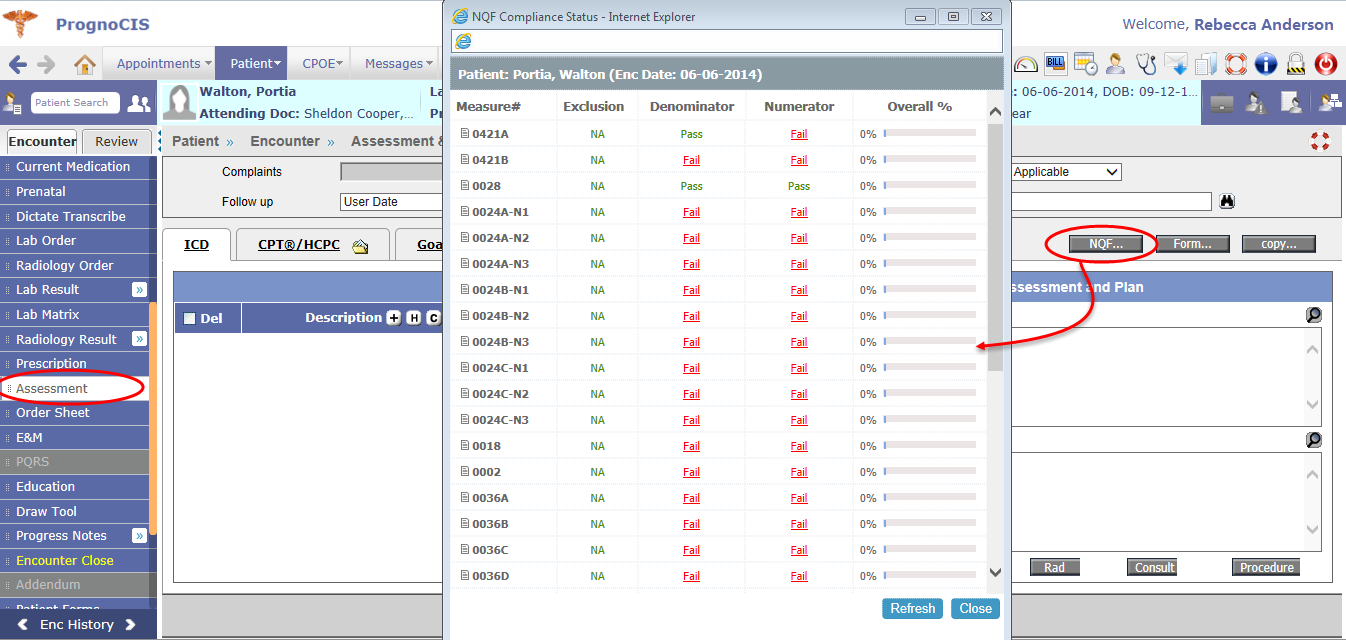The width and height of the screenshot is (1346, 640).
Task: Click the lifebuoy help icon in top toolbar
Action: click(x=1236, y=64)
